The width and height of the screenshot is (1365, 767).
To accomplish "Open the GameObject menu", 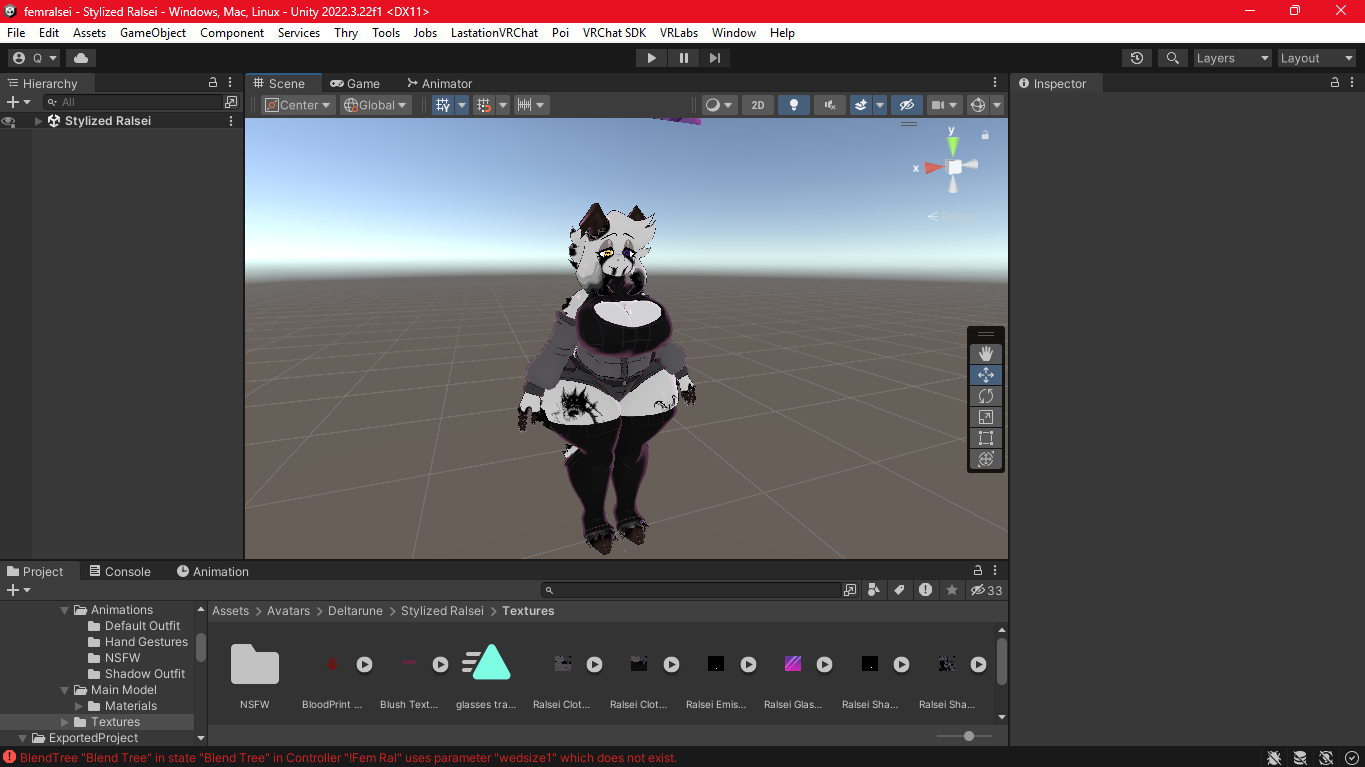I will point(153,33).
